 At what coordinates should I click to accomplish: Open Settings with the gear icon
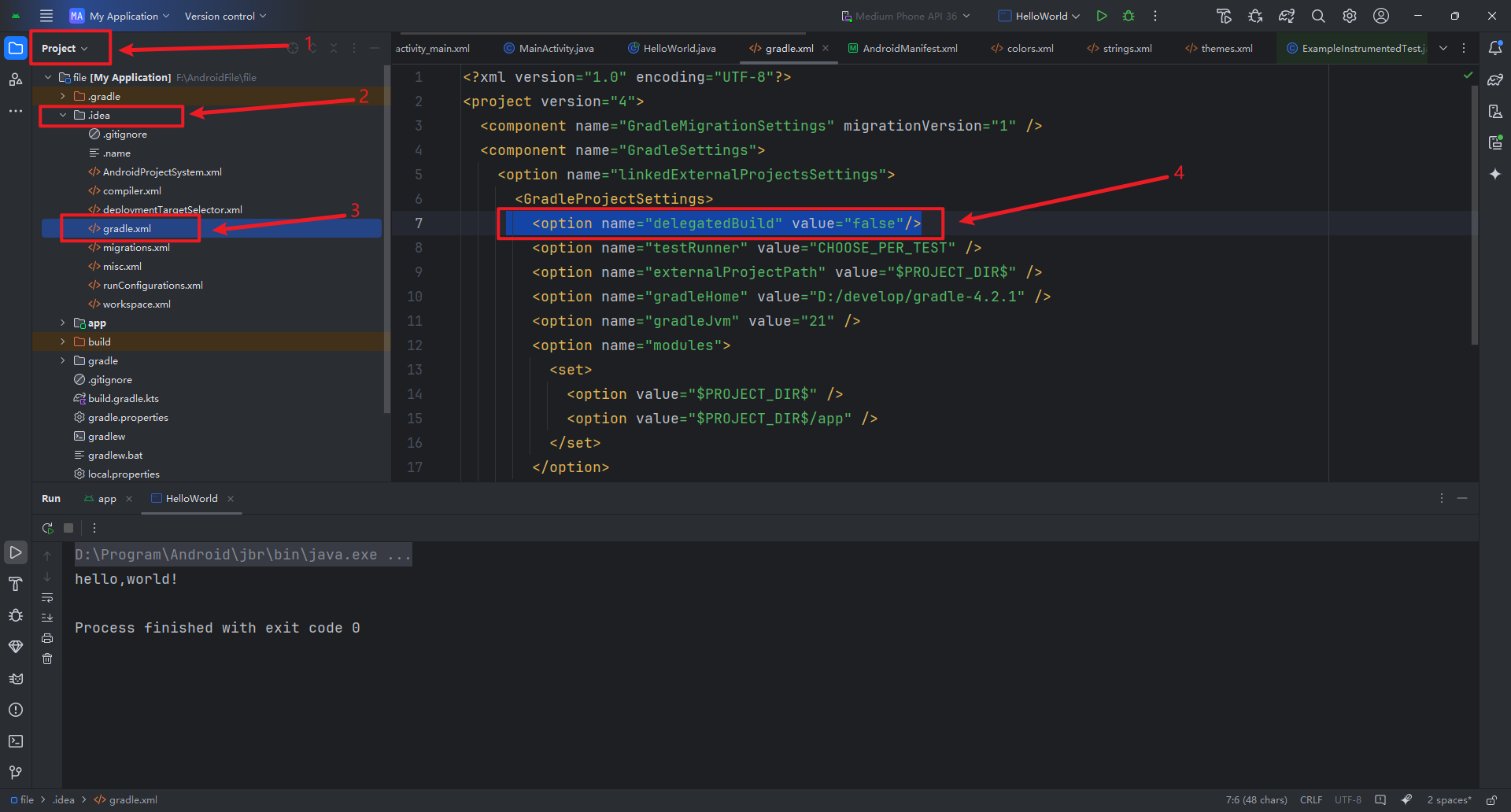(x=1349, y=16)
